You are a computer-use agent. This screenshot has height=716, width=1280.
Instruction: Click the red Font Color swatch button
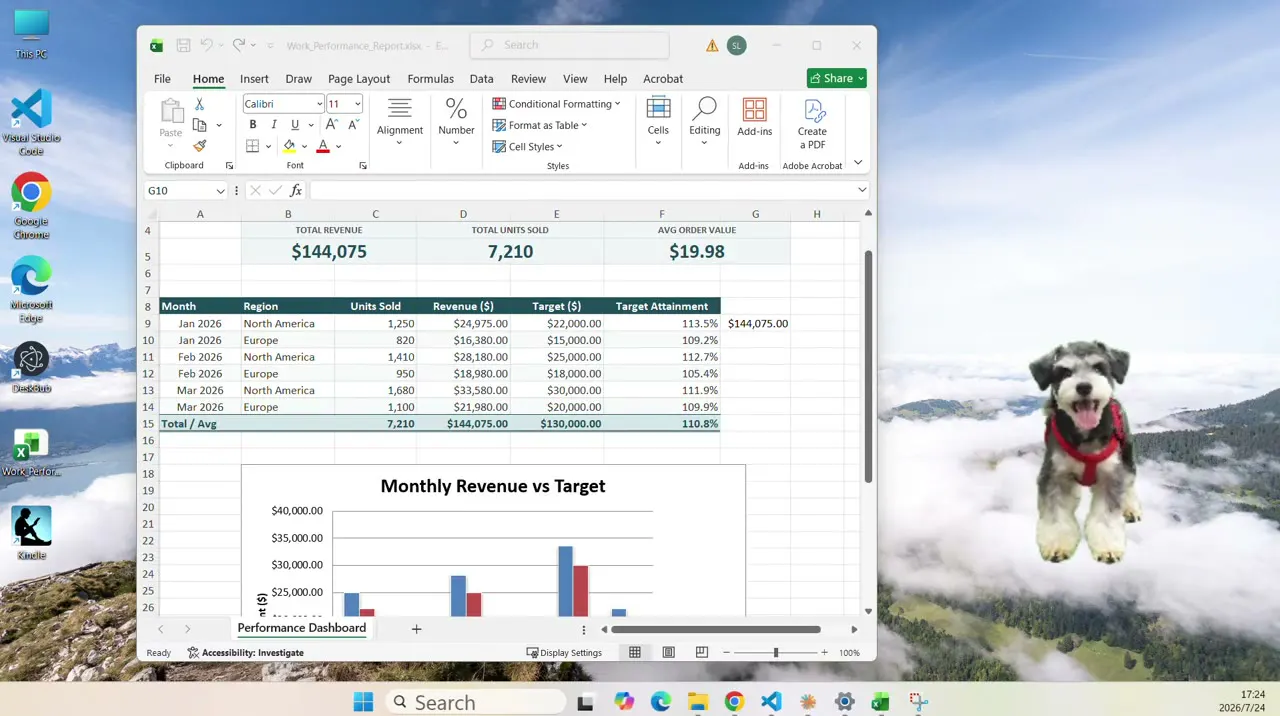coord(323,146)
